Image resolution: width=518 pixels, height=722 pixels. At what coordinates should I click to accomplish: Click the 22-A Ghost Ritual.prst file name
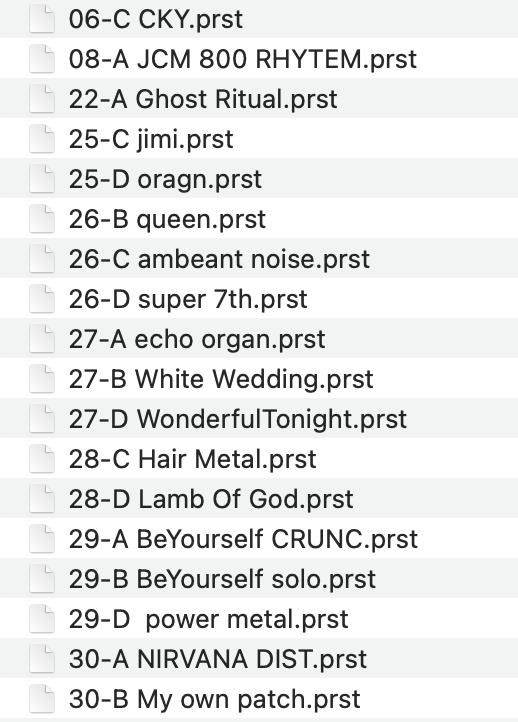coord(203,99)
